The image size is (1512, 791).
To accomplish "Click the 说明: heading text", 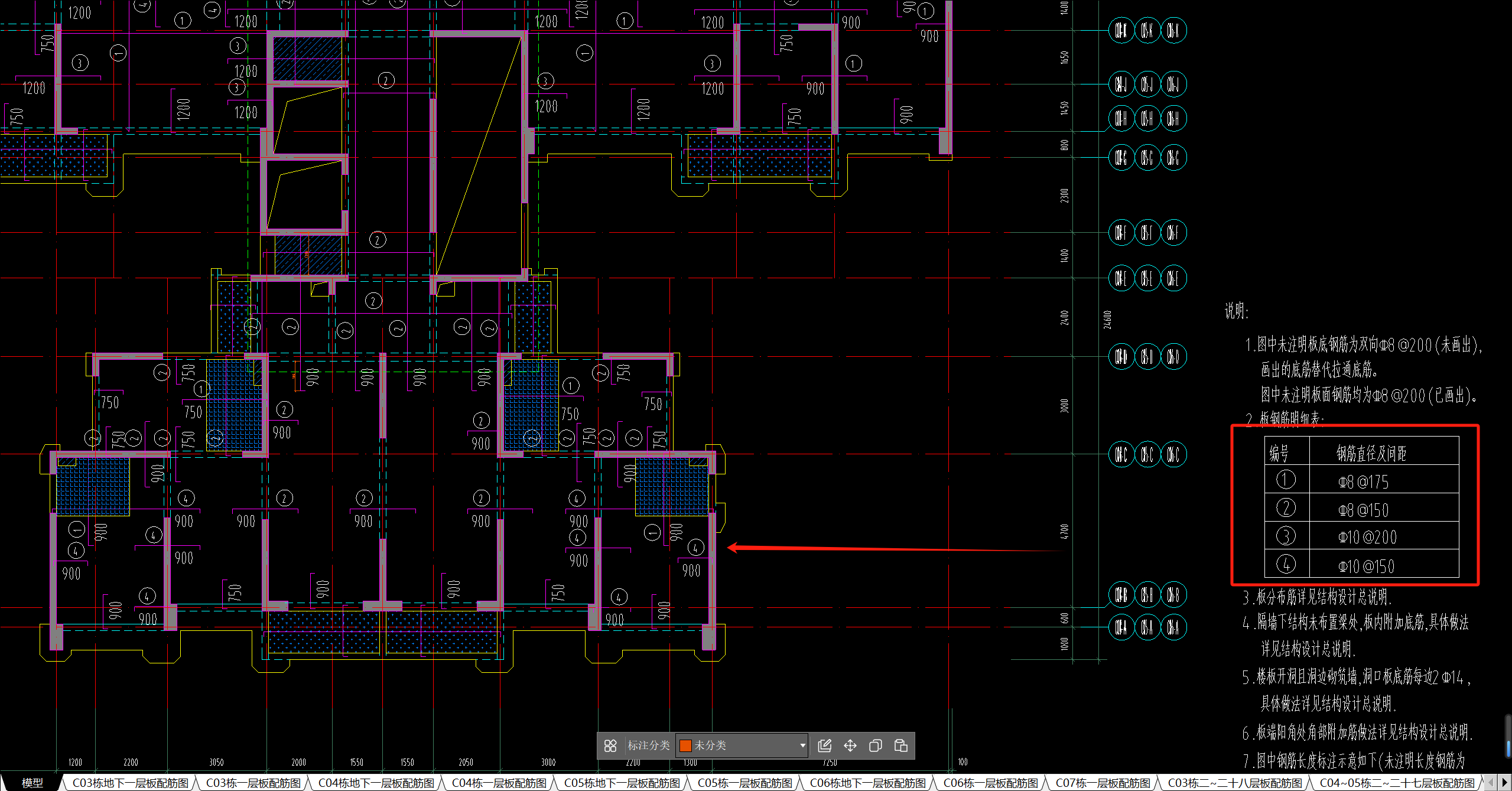I will pyautogui.click(x=1237, y=311).
